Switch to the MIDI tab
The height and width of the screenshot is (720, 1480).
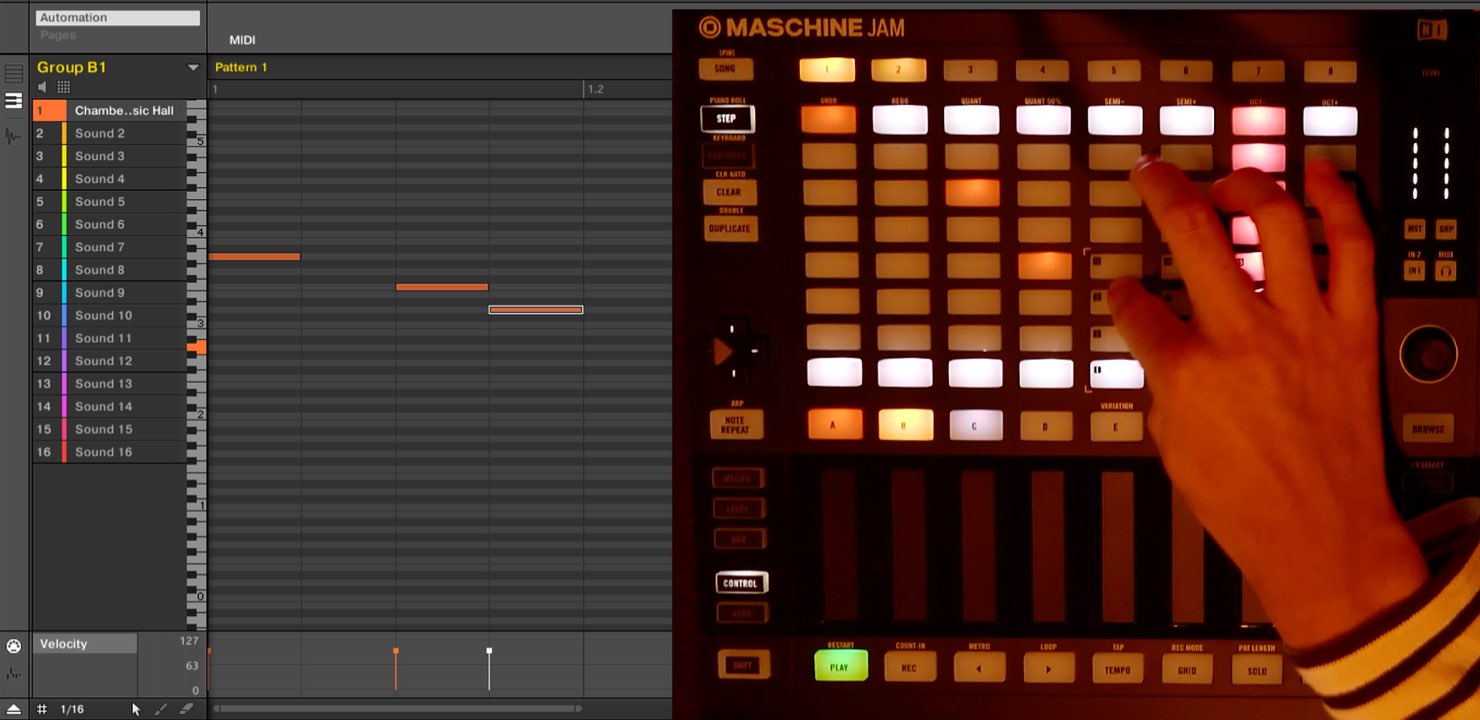tap(242, 40)
